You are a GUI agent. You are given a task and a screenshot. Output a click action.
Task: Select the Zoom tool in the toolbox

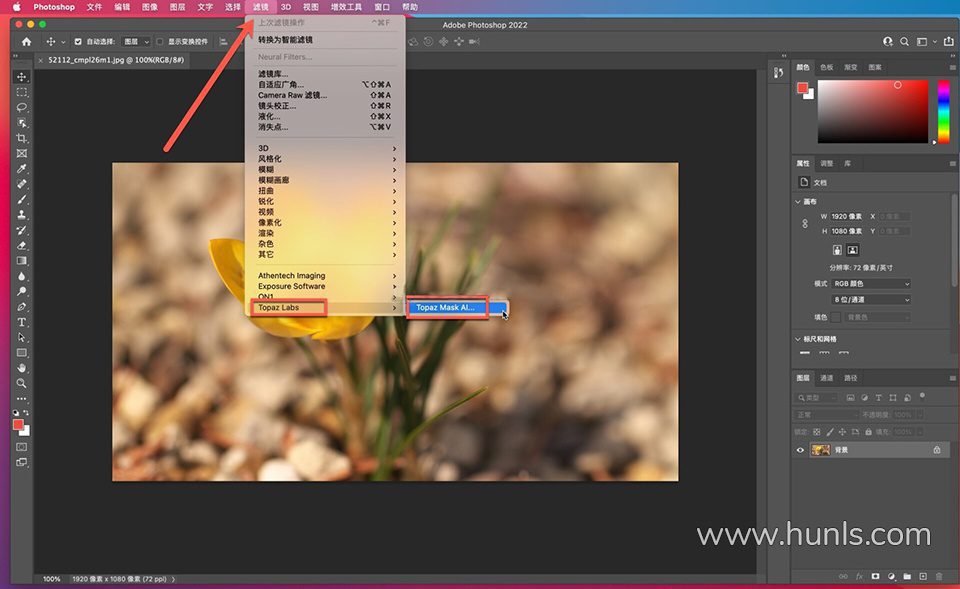pos(21,383)
